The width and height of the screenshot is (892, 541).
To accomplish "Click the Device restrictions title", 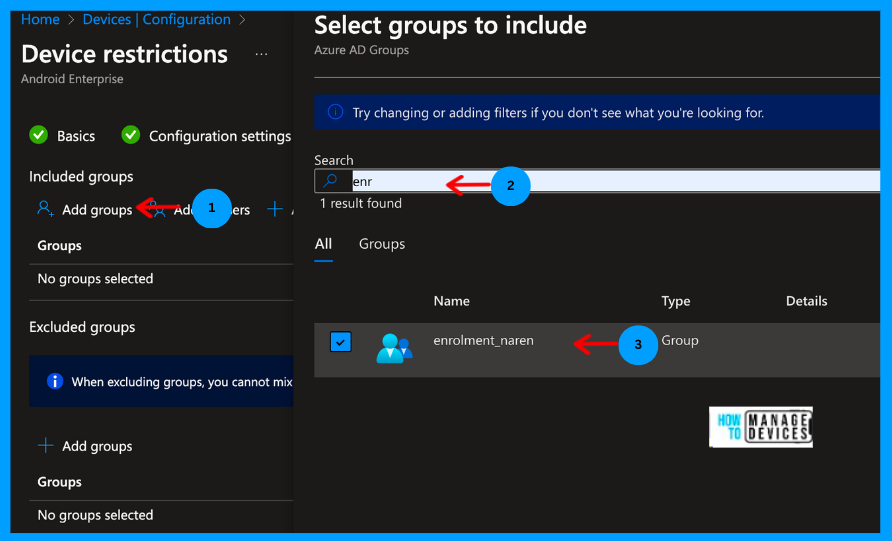I will click(124, 54).
